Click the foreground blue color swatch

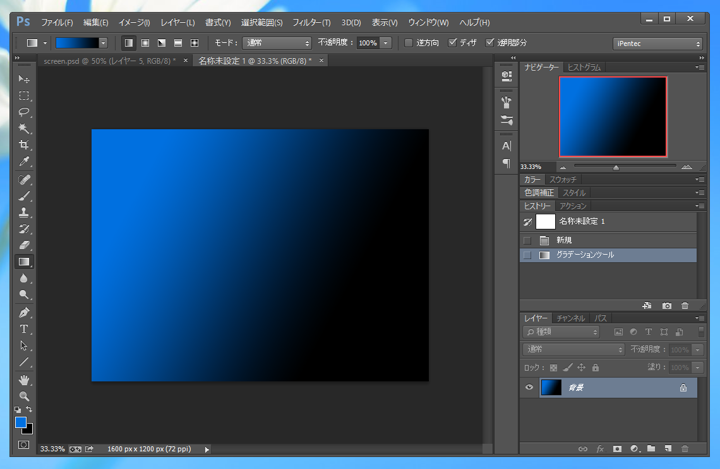point(20,422)
